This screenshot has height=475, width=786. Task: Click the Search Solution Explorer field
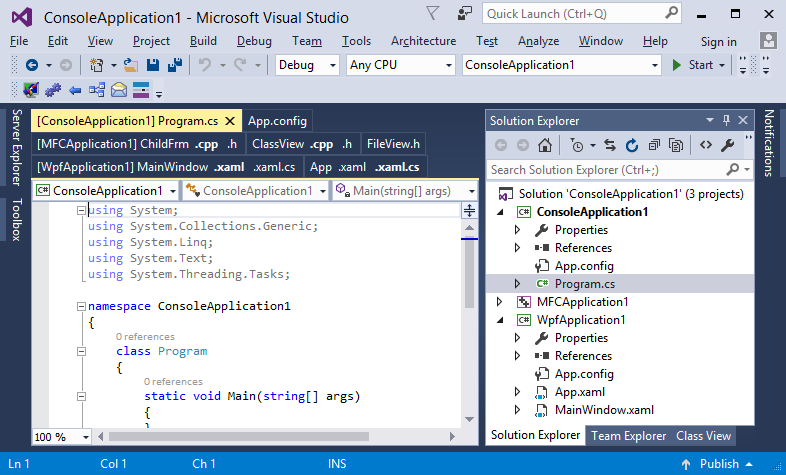point(610,170)
